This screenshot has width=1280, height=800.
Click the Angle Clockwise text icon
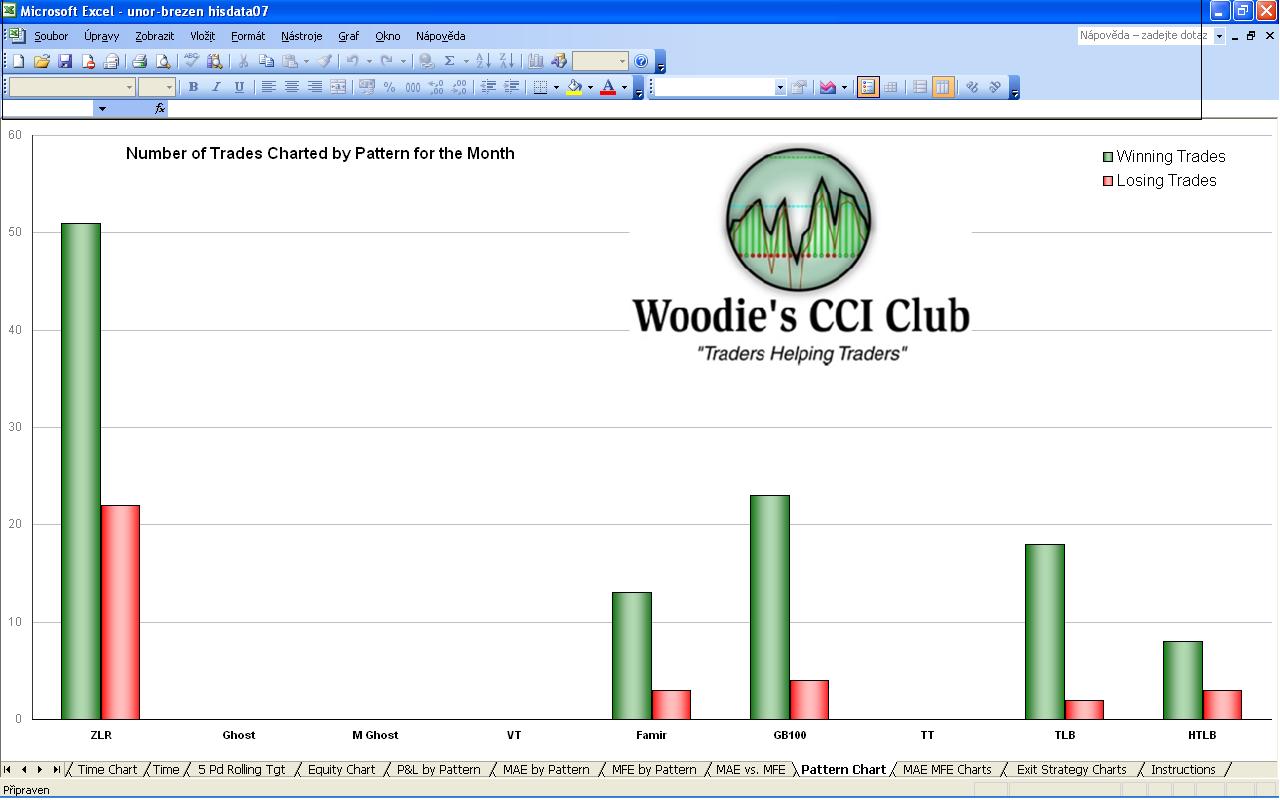(972, 87)
